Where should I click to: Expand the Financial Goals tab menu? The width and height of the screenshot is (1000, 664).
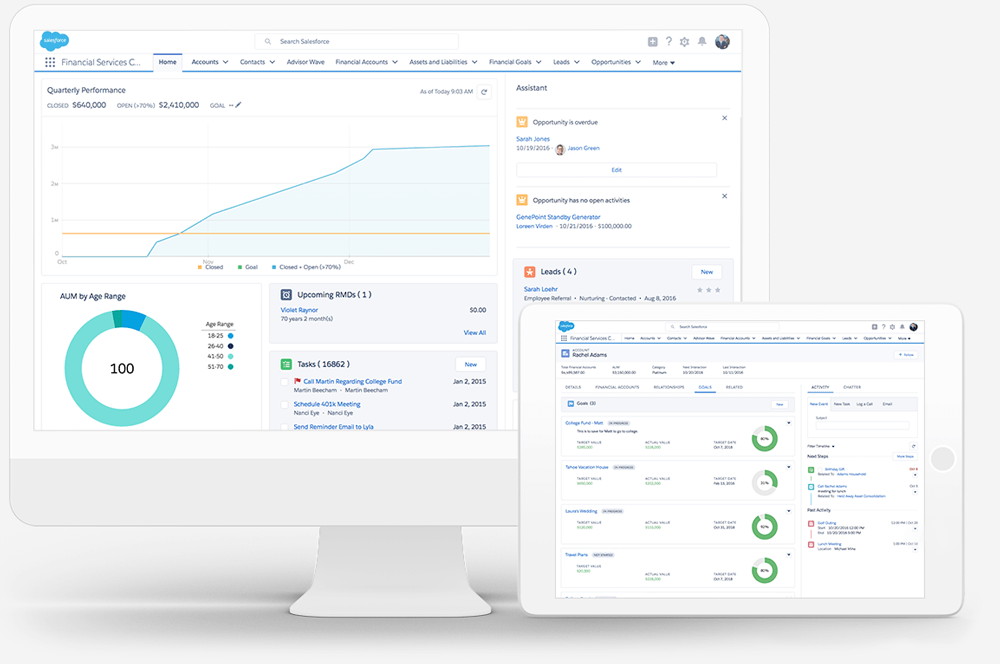[538, 62]
